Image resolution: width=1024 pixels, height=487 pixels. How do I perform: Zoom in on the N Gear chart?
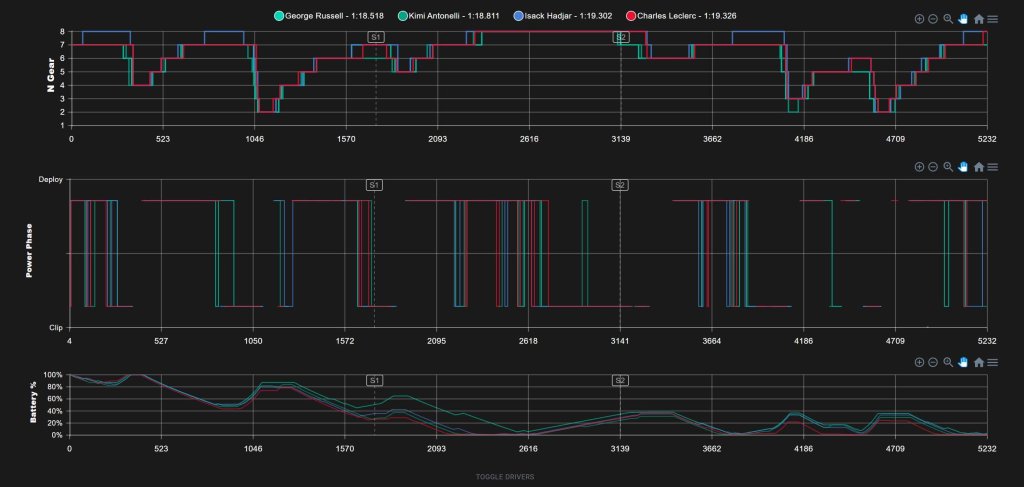click(x=919, y=20)
